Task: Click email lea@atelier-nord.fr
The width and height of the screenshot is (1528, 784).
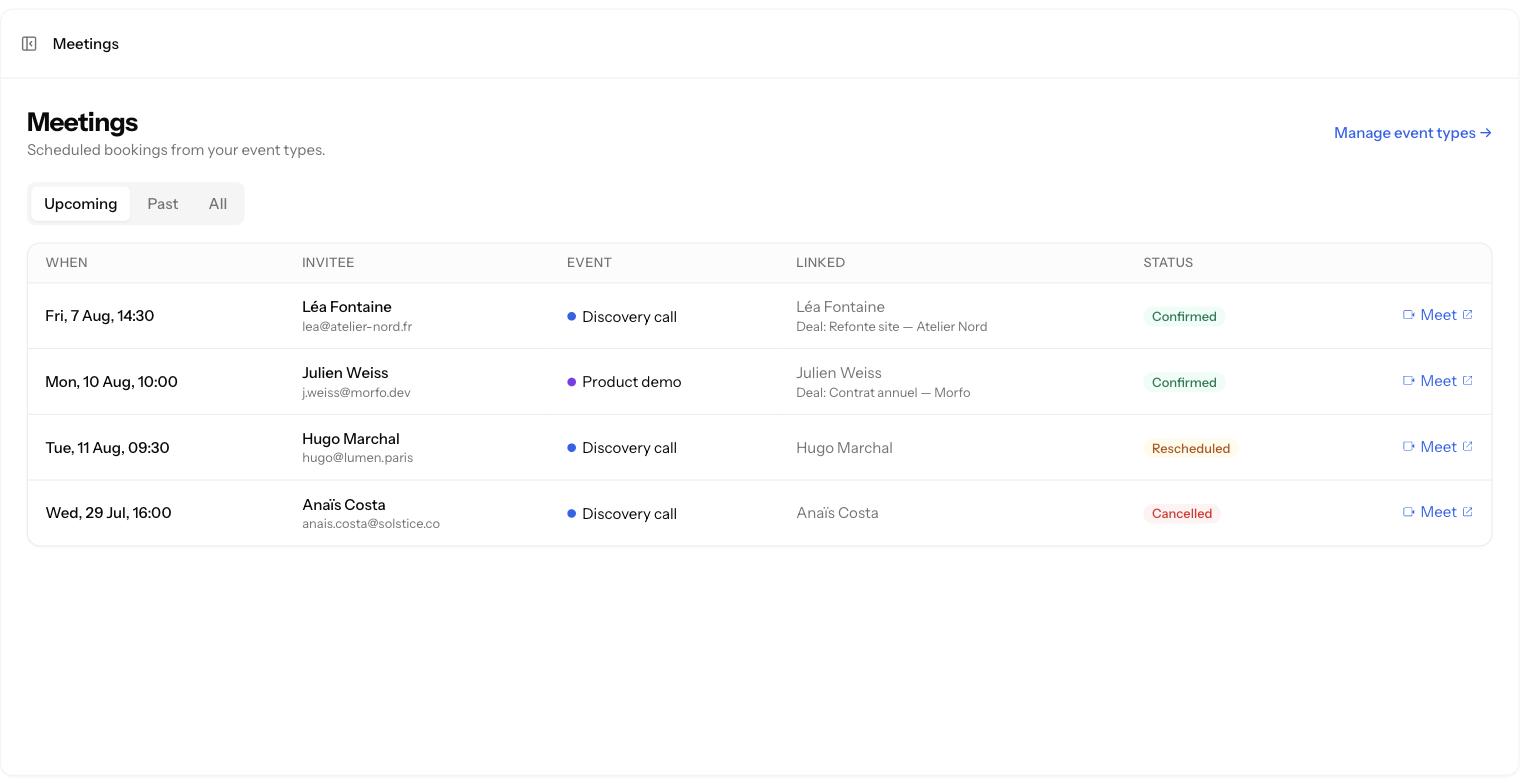Action: (x=357, y=327)
